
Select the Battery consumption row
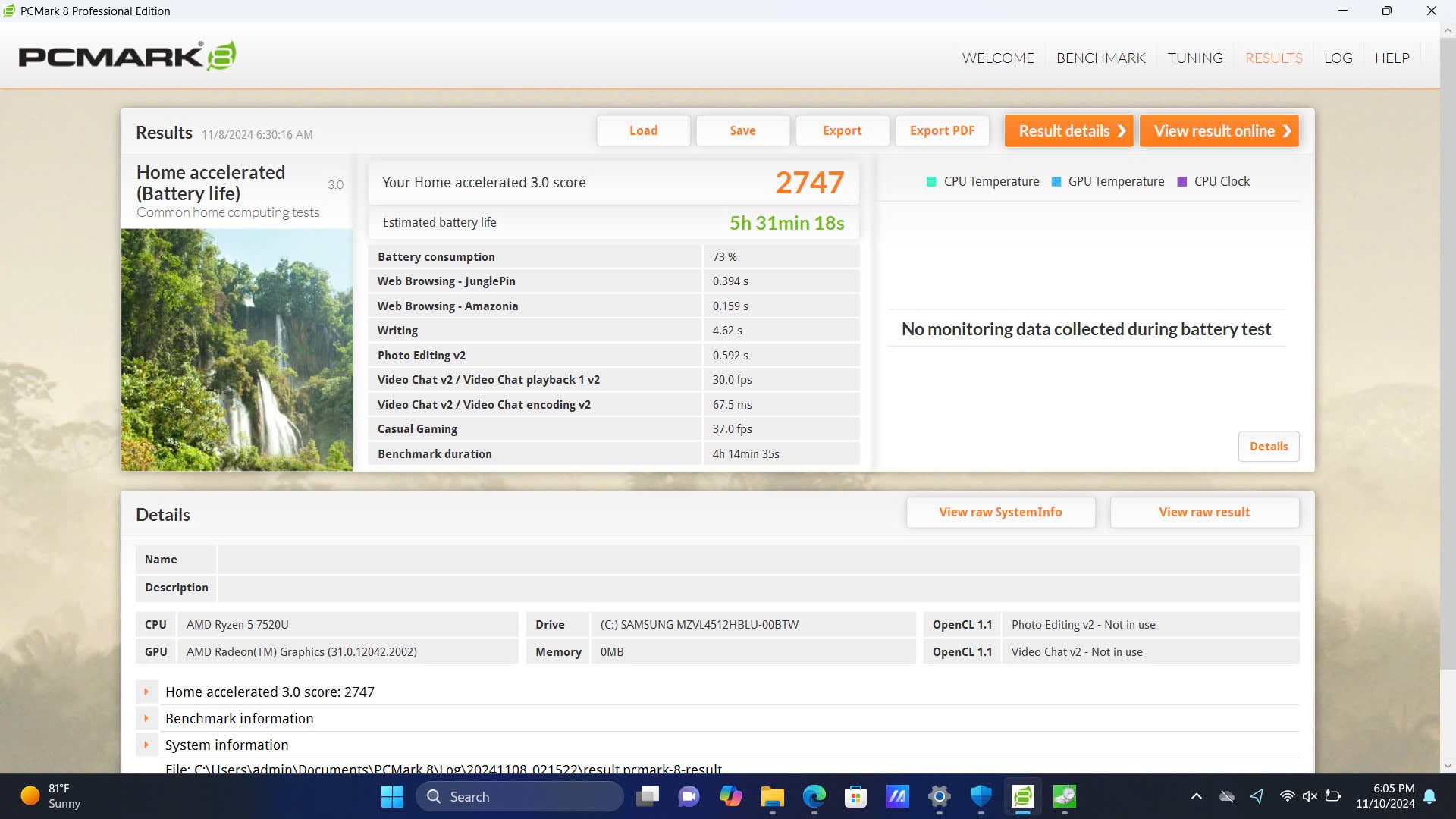point(613,256)
